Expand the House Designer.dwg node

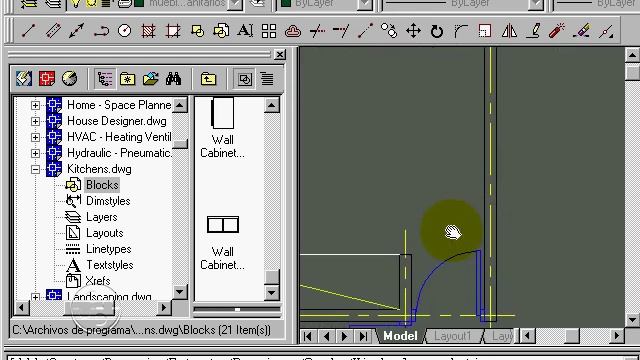[x=36, y=121]
